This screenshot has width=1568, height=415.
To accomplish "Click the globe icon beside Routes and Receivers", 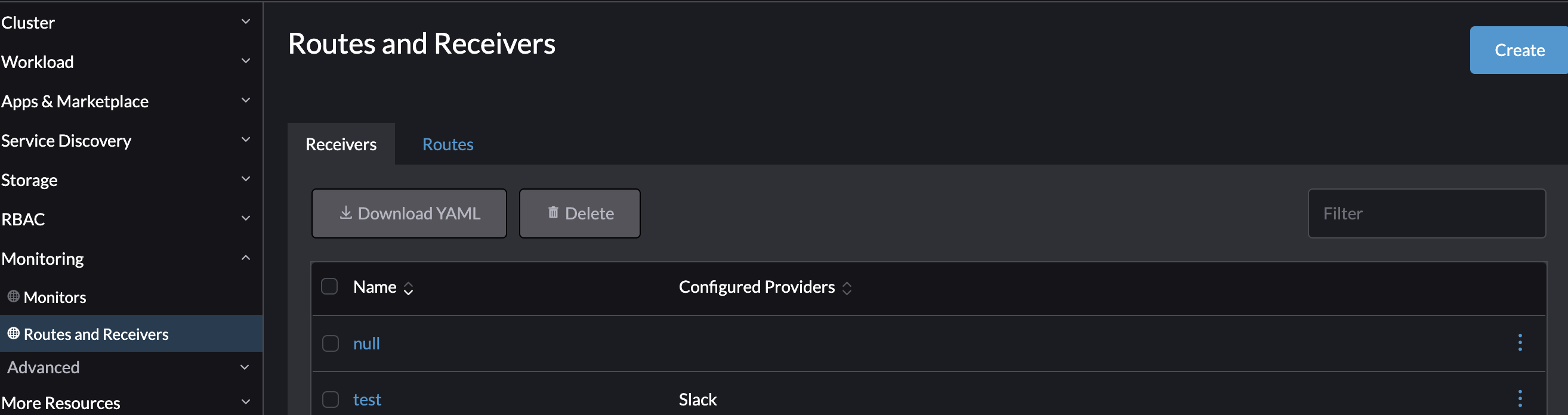I will click(13, 333).
